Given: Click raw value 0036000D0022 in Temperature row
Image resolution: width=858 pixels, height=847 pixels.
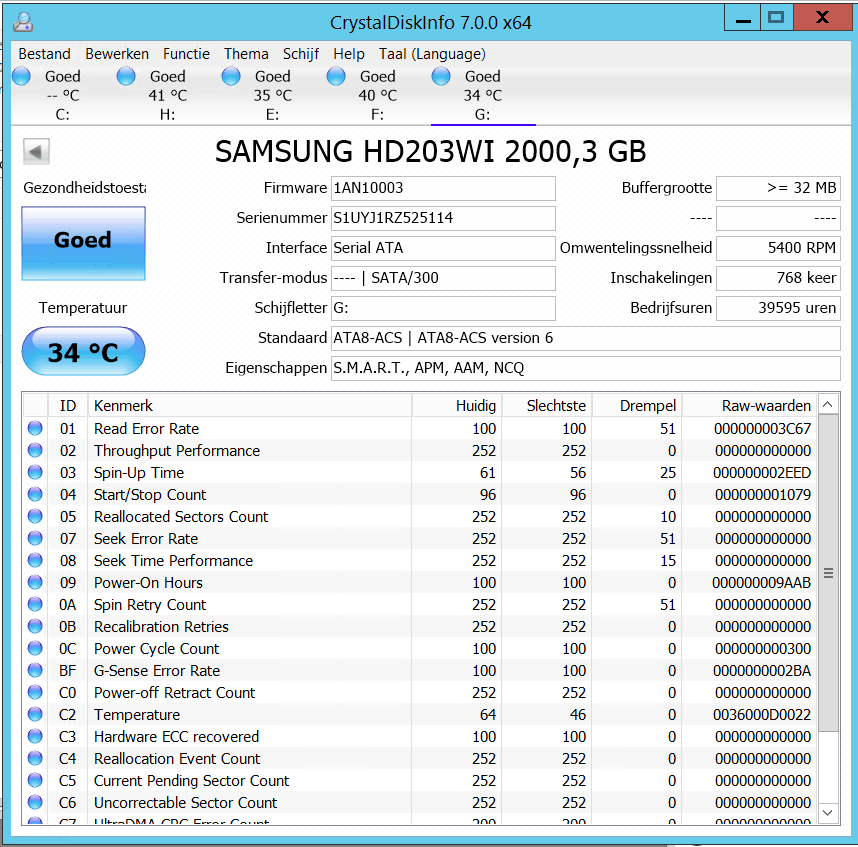Looking at the screenshot, I should tap(762, 715).
